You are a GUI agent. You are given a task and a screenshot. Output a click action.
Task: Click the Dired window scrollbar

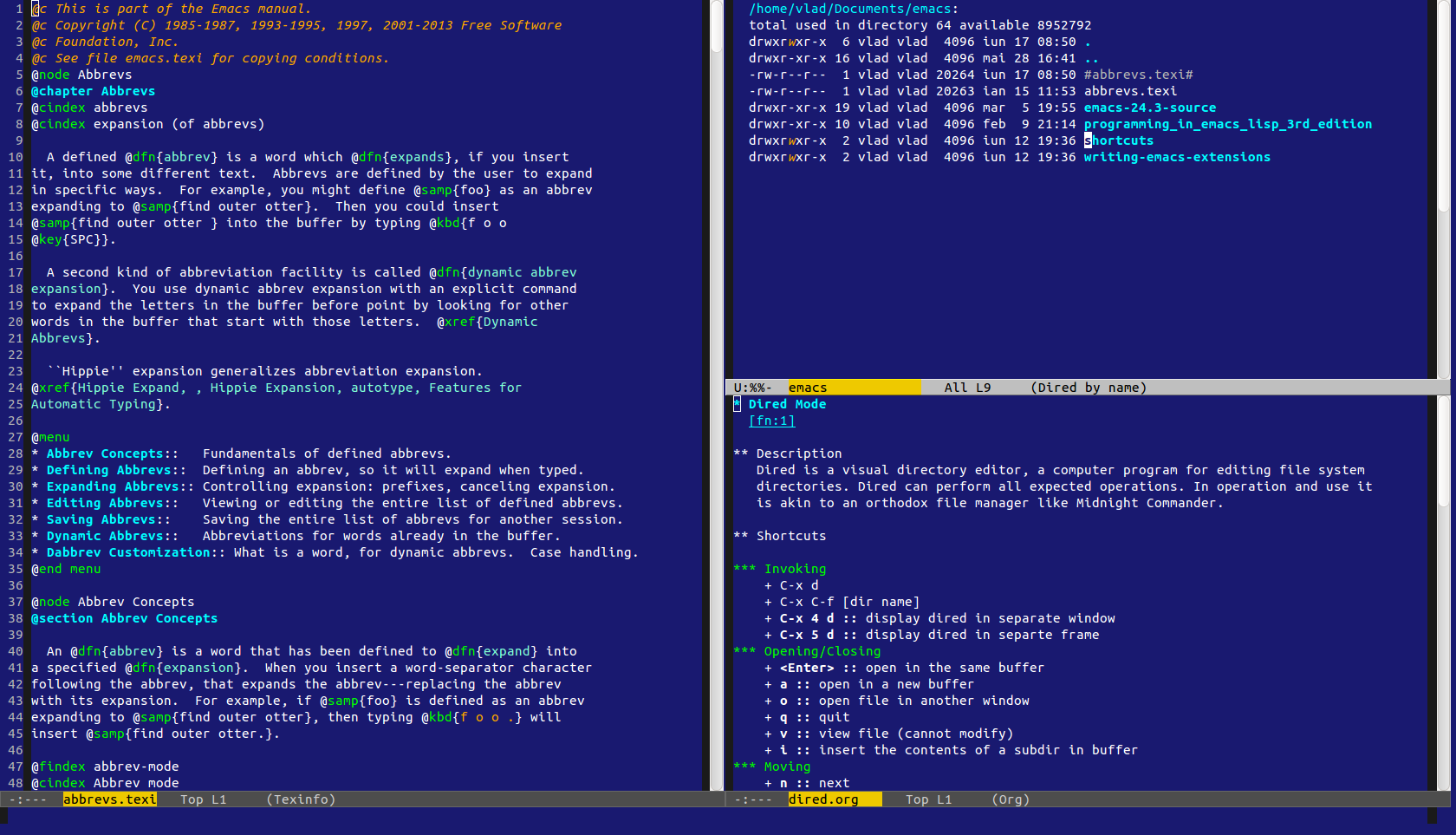(x=1443, y=189)
